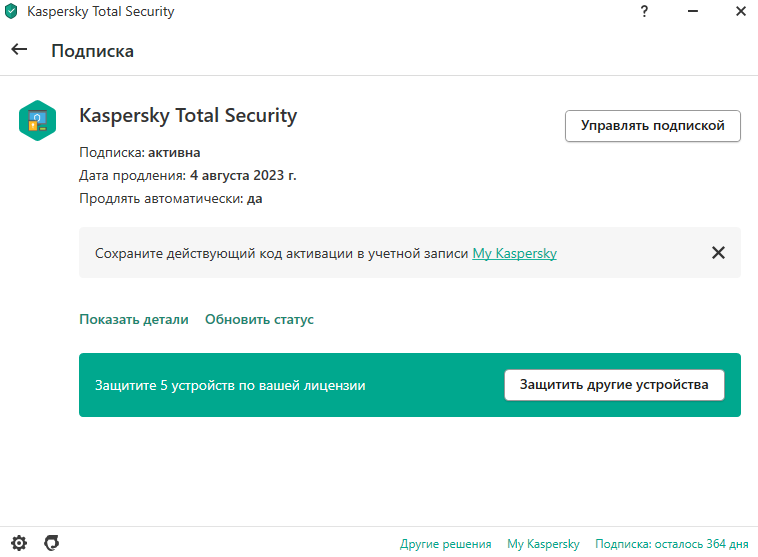Close the Kaspersky Total Security window
Viewport: 758px width, 557px height.
[x=741, y=11]
